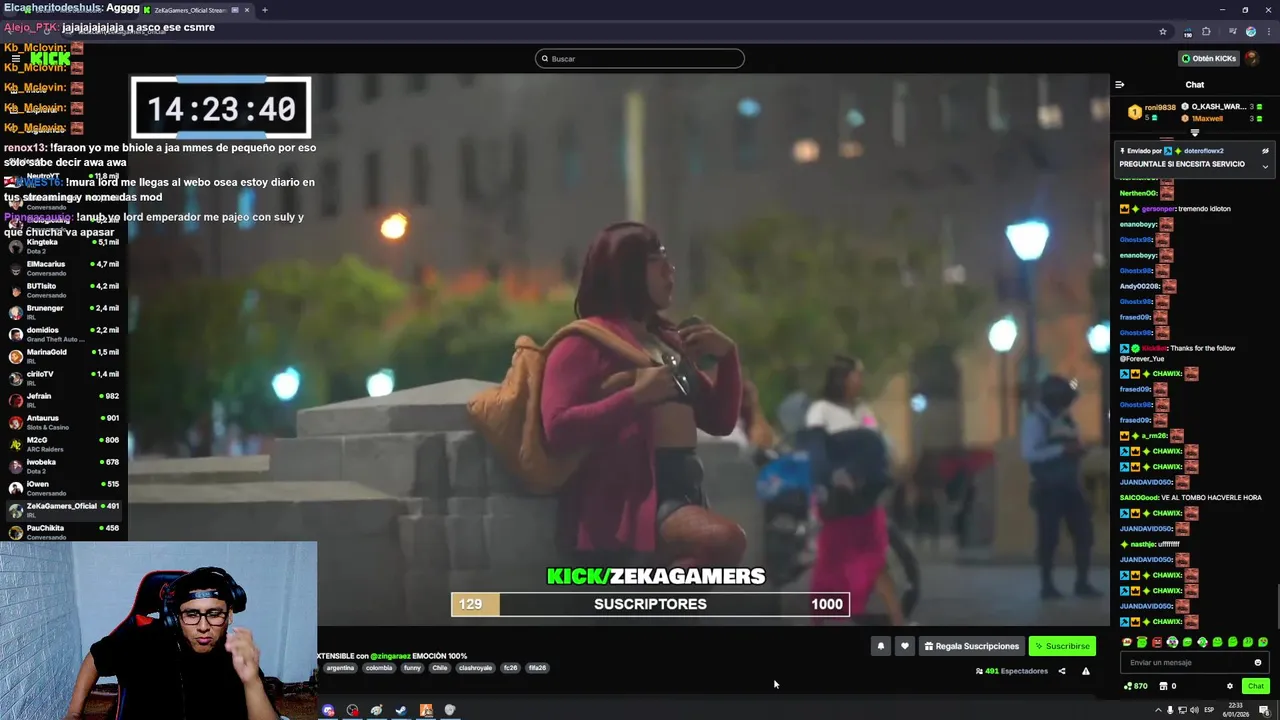This screenshot has height=720, width=1280.
Task: Select ZeKaGamers_Oficial in sidebar list
Action: (x=64, y=510)
